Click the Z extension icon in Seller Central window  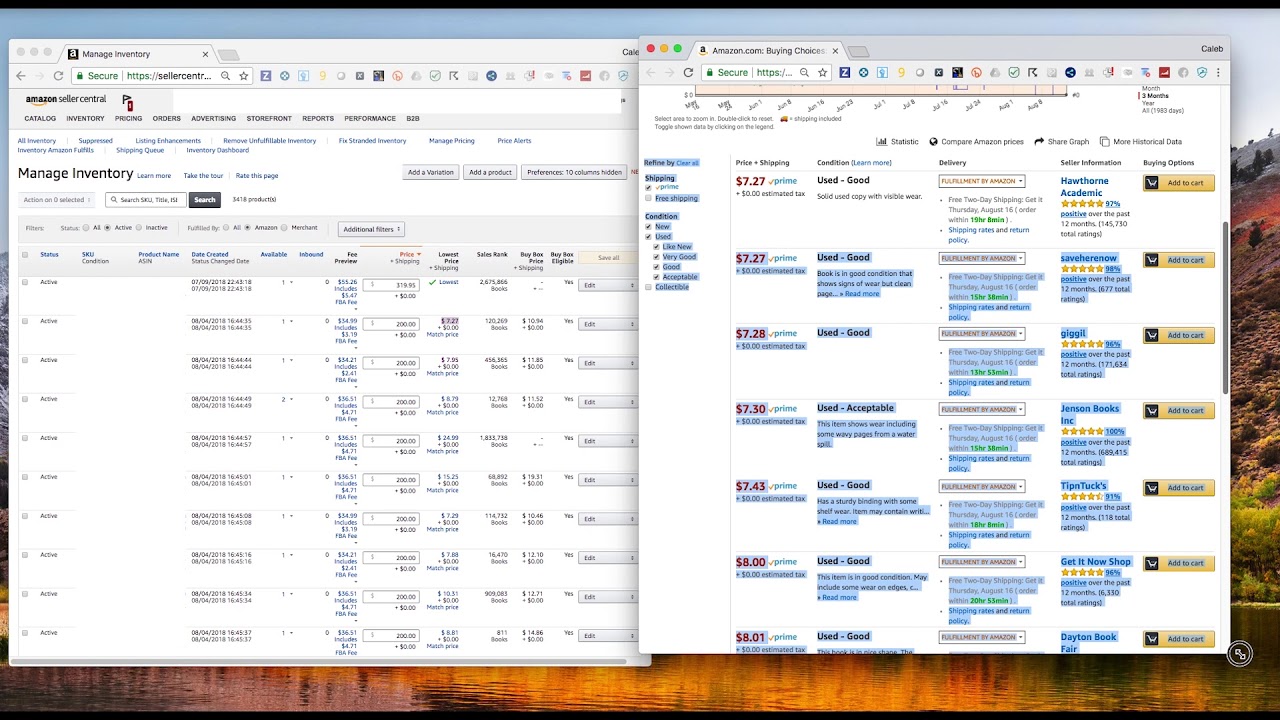point(266,76)
